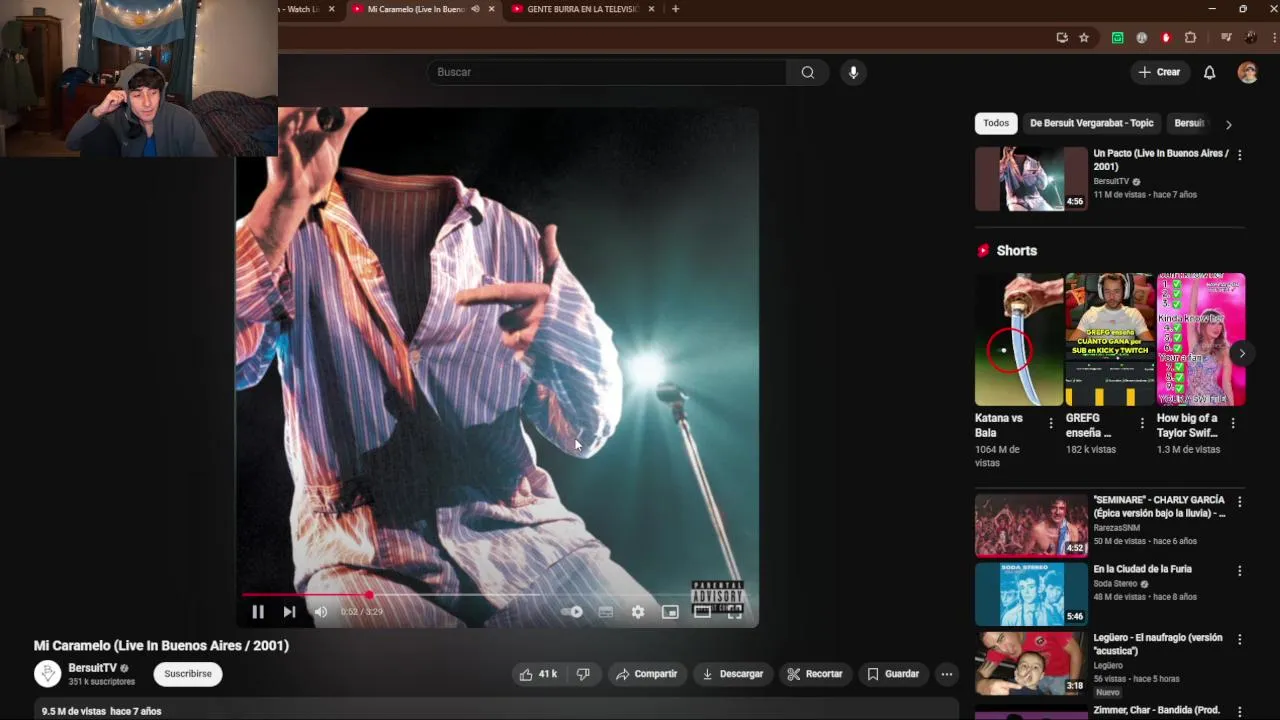Mute tab via Mi Caramelo speaker icon

pos(475,9)
